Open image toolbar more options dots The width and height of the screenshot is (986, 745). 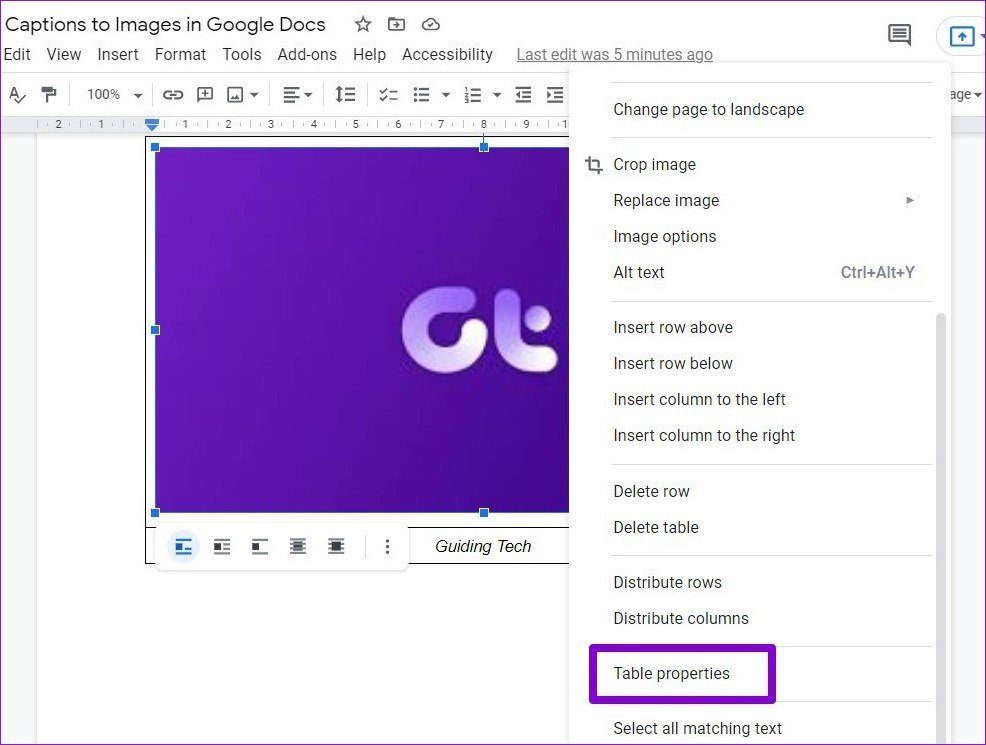tap(387, 547)
